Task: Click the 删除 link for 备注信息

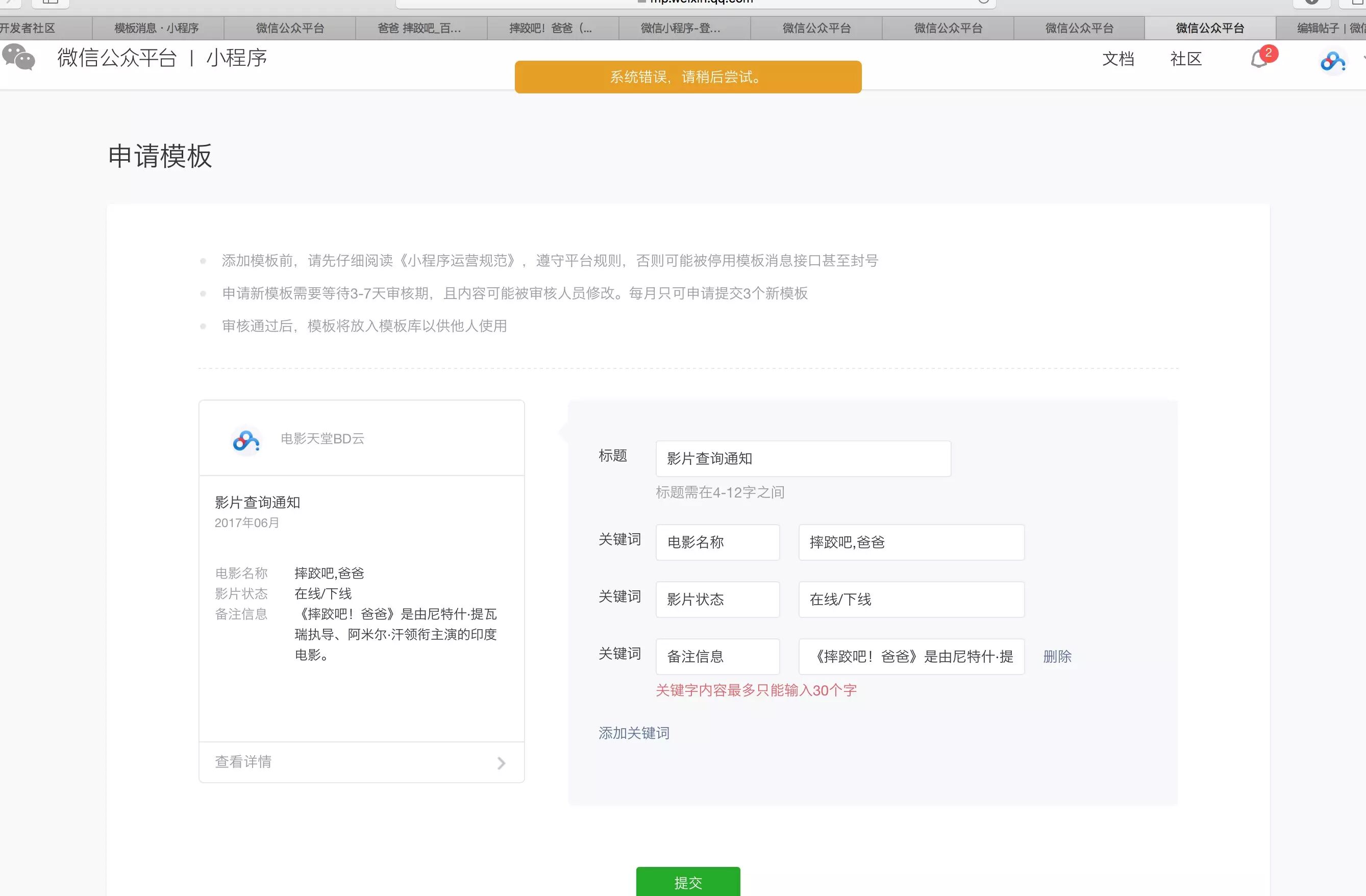Action: click(1057, 656)
